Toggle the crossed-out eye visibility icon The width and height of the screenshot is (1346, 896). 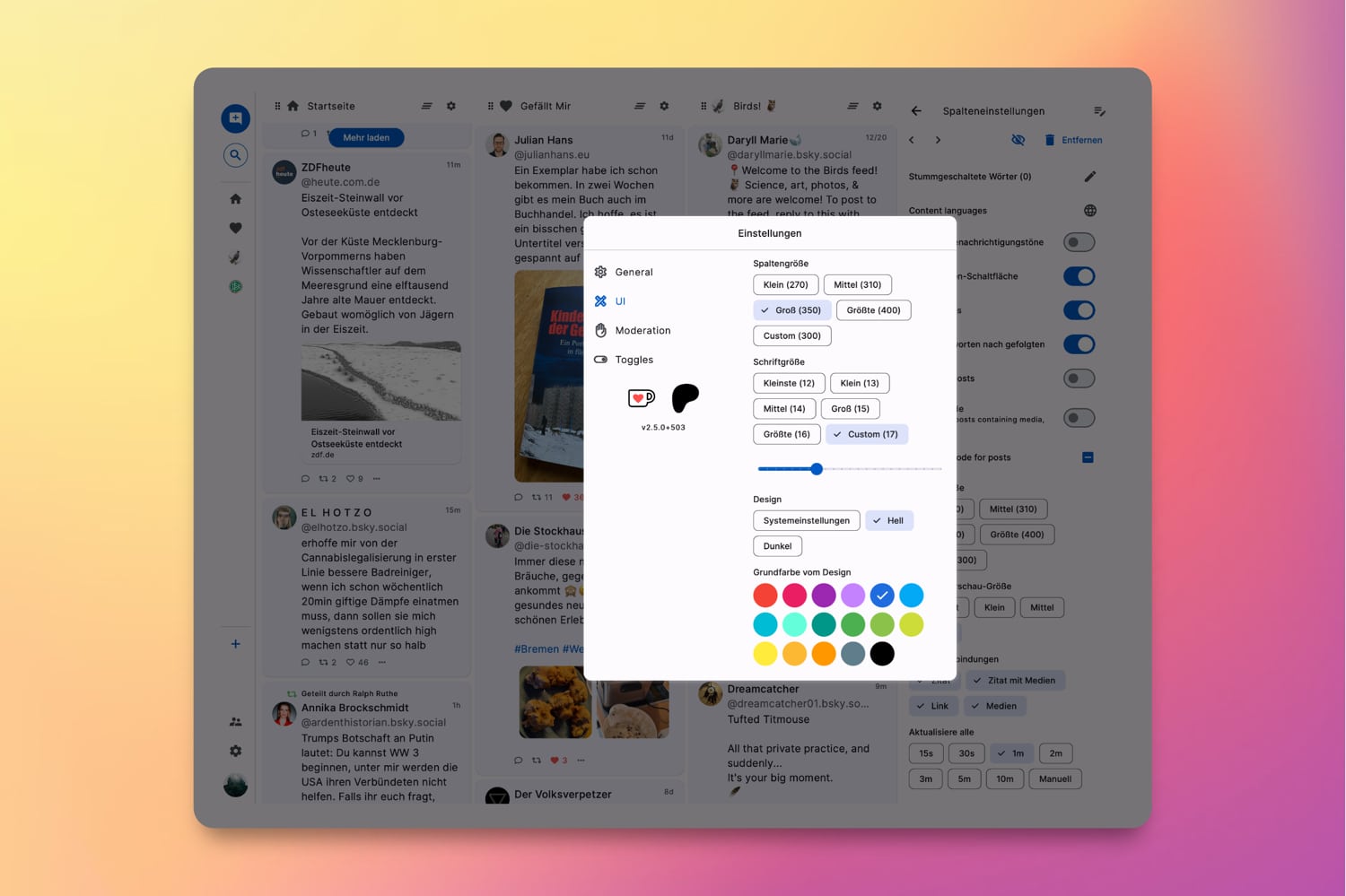[1018, 140]
